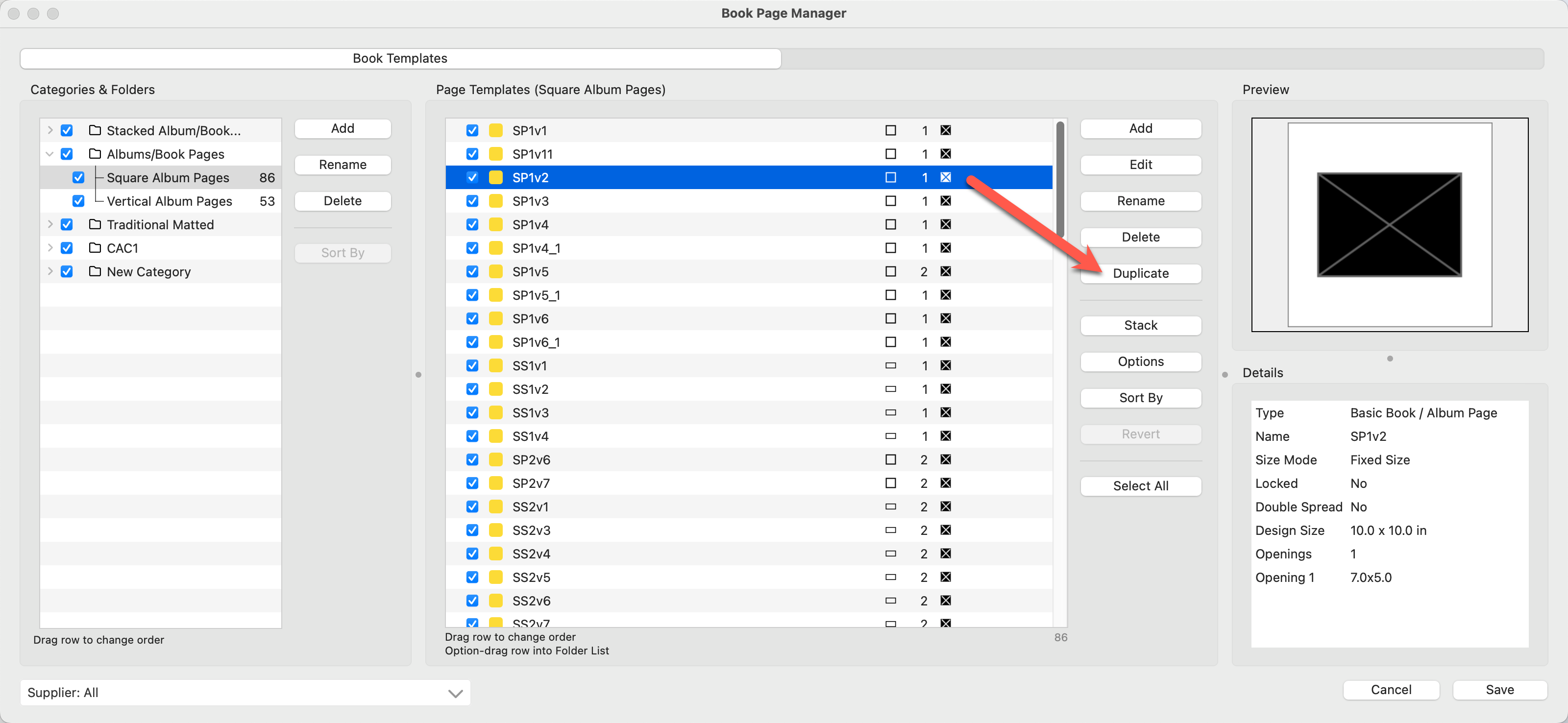Click the square shape icon on SP1v1 row
The height and width of the screenshot is (723, 1568).
pos(890,130)
